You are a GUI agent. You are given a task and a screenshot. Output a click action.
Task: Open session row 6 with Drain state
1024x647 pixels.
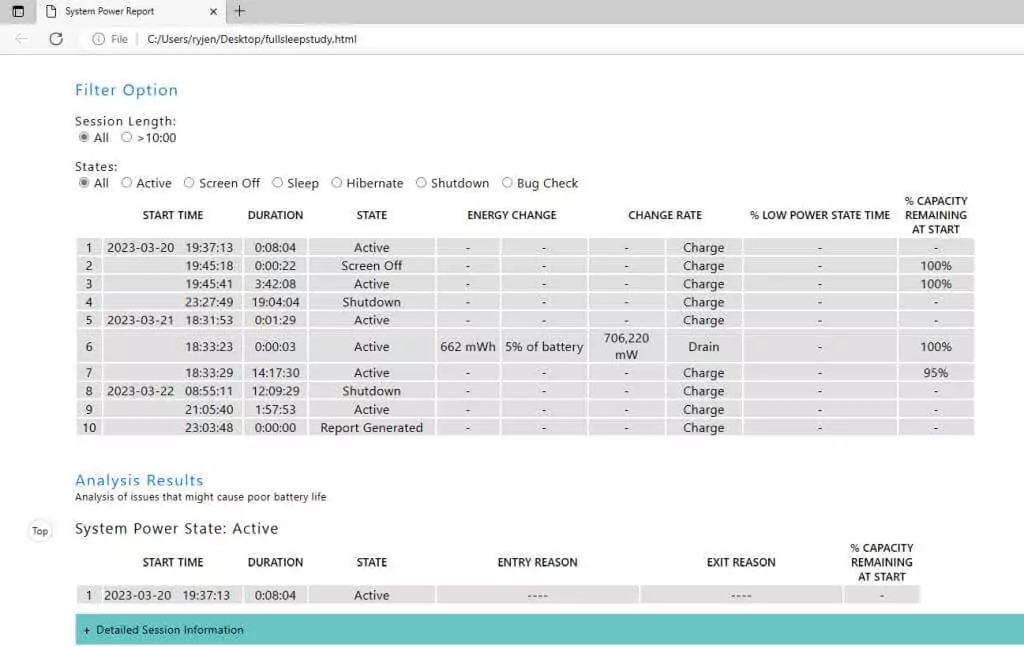click(525, 347)
